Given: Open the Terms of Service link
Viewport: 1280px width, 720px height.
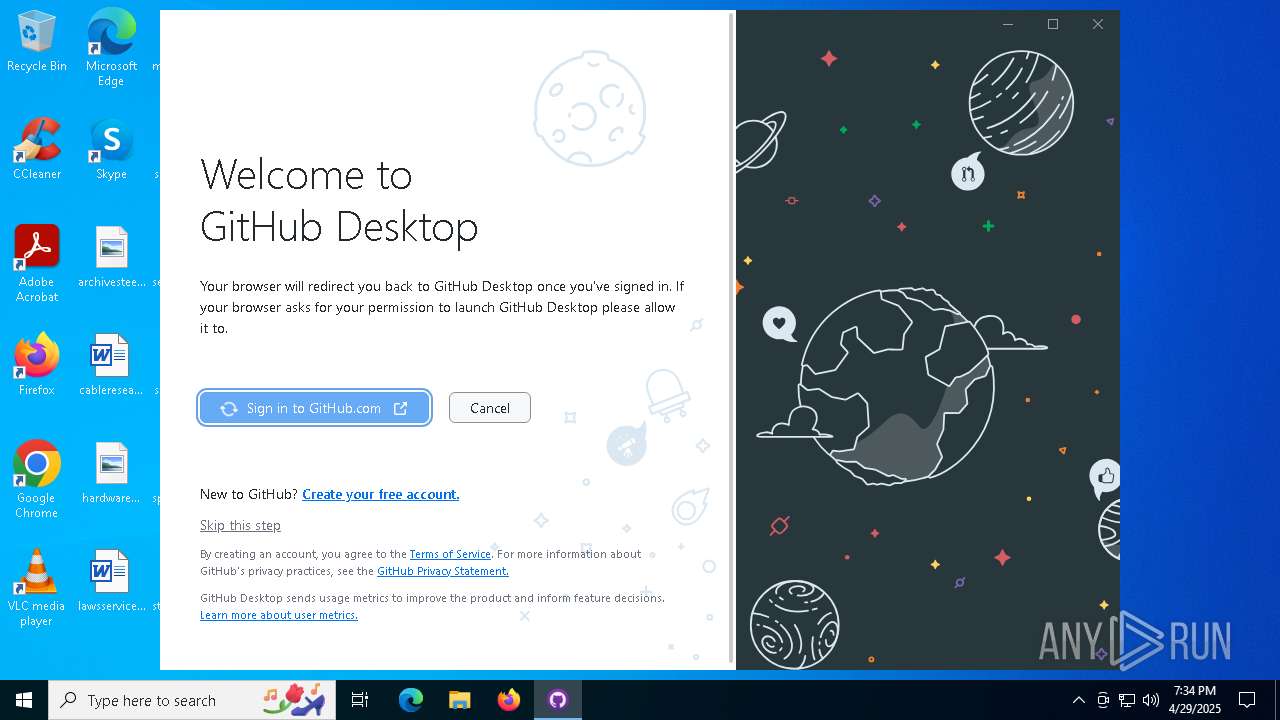Looking at the screenshot, I should [x=450, y=554].
